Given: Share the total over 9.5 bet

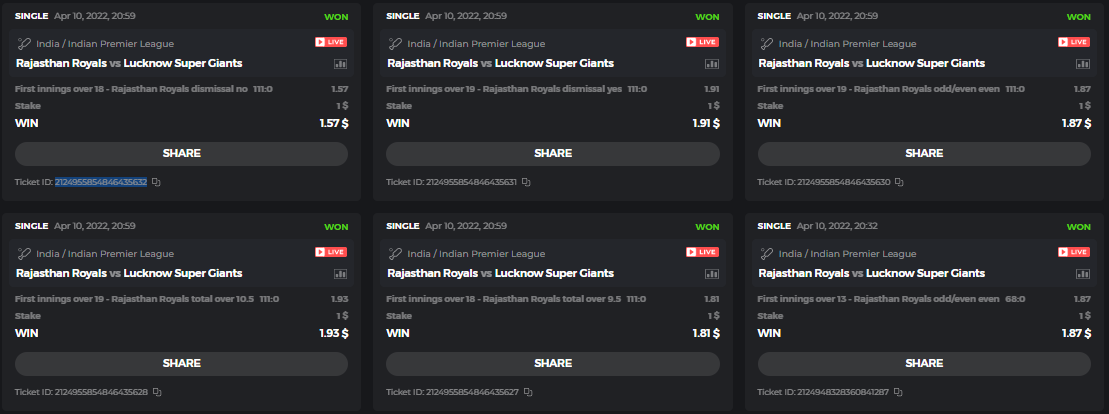Looking at the screenshot, I should coord(552,364).
